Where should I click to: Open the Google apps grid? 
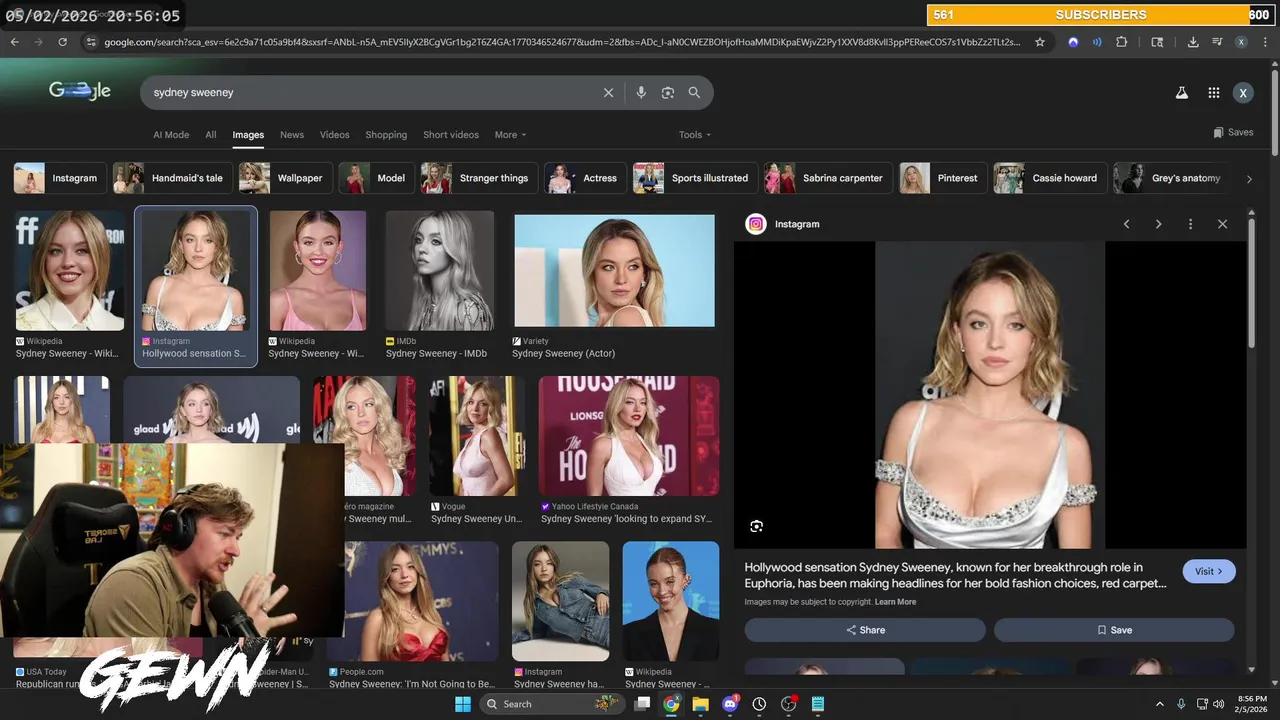click(x=1213, y=93)
